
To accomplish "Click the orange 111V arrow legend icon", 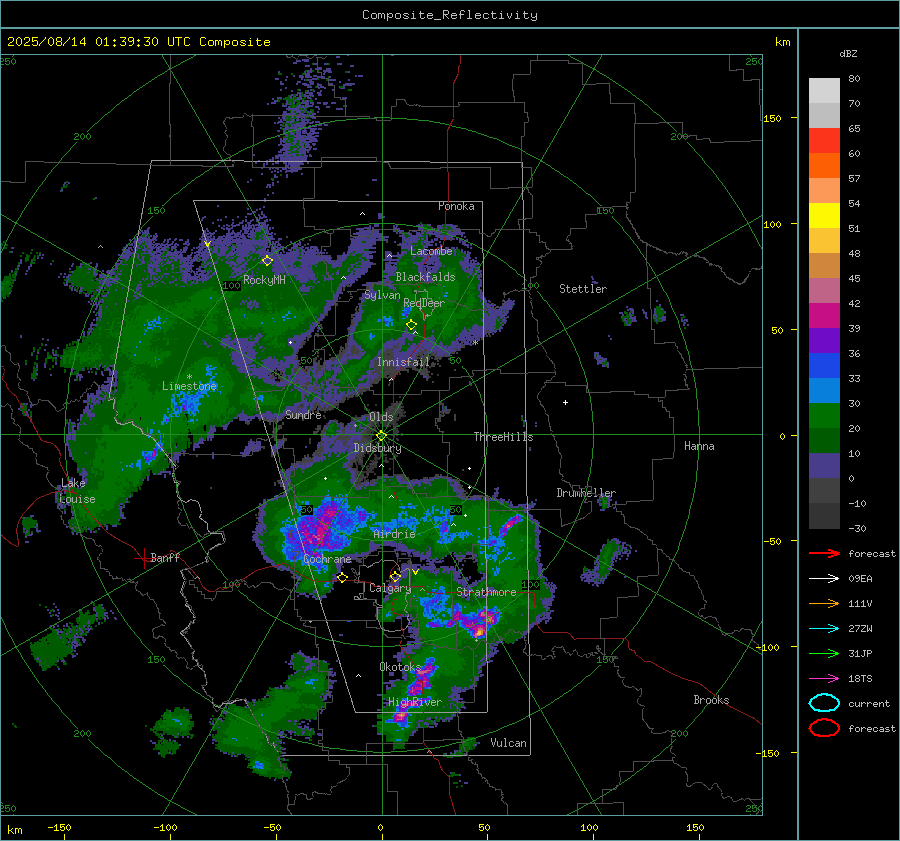I will coord(824,603).
